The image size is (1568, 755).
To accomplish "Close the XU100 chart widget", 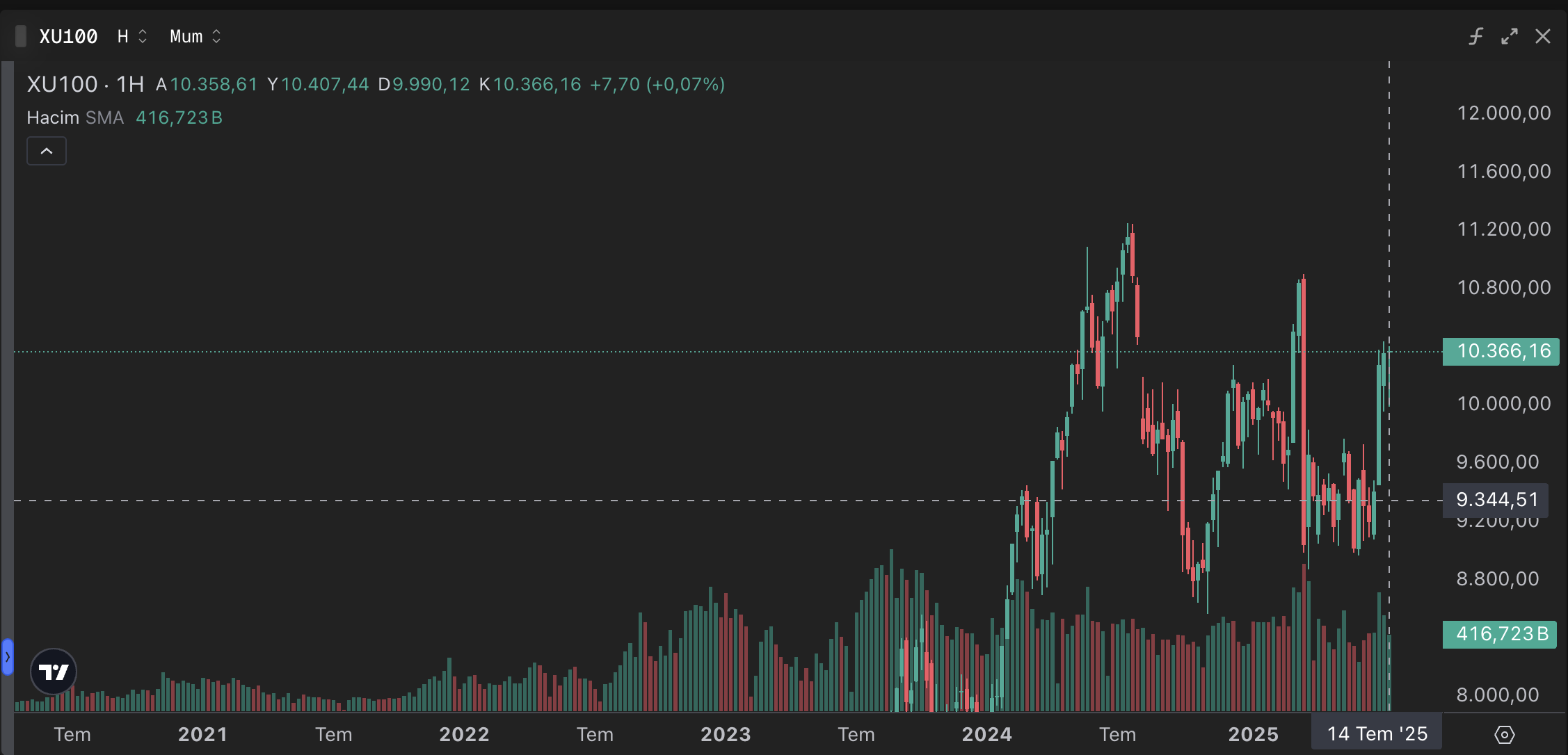I will click(1542, 36).
